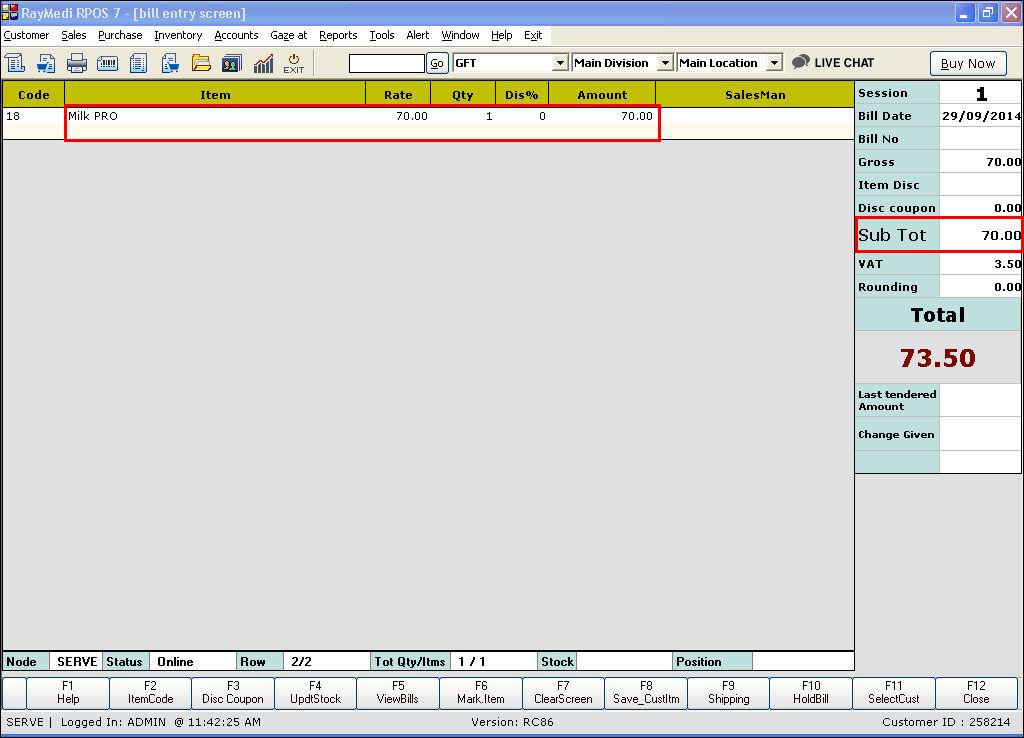1024x738 pixels.
Task: Click the yellow open folder icon
Action: [201, 63]
